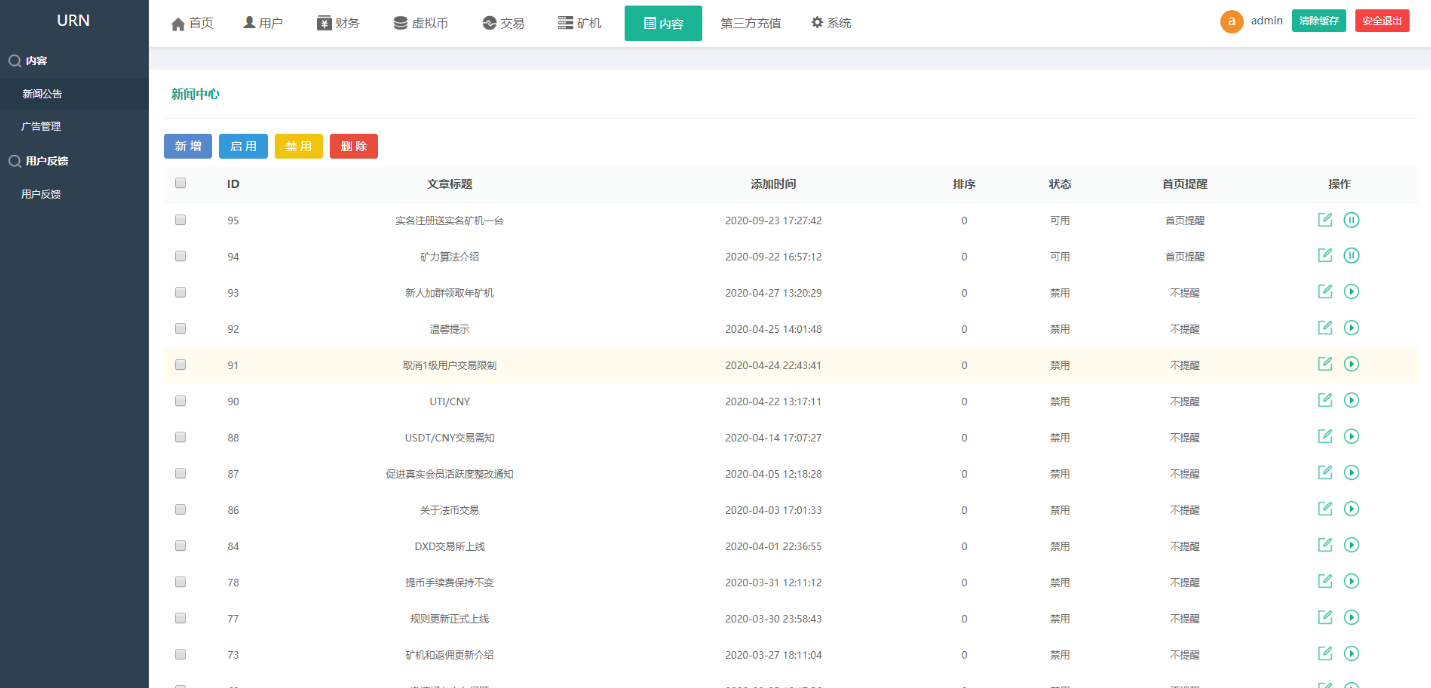Toggle the select-all checkbox in table header
The height and width of the screenshot is (688, 1431).
coord(180,183)
